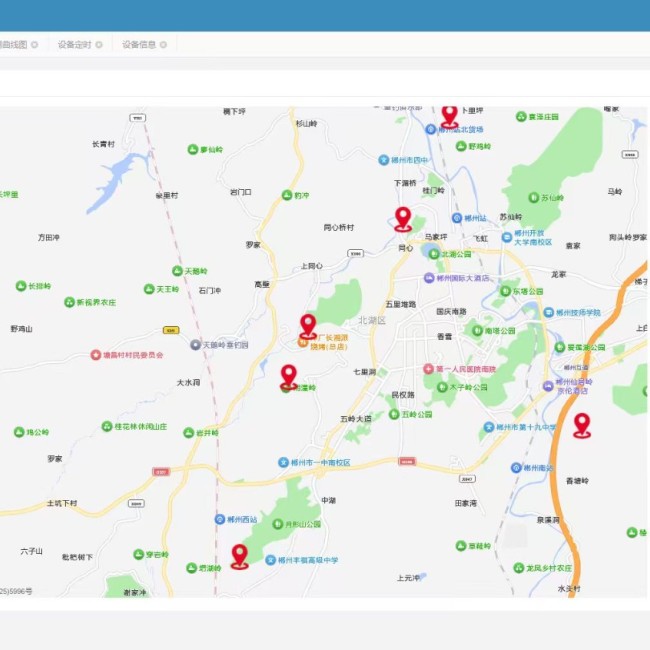650x650 pixels.
Task: Close the 设备信息 tab
Action: pyautogui.click(x=164, y=45)
